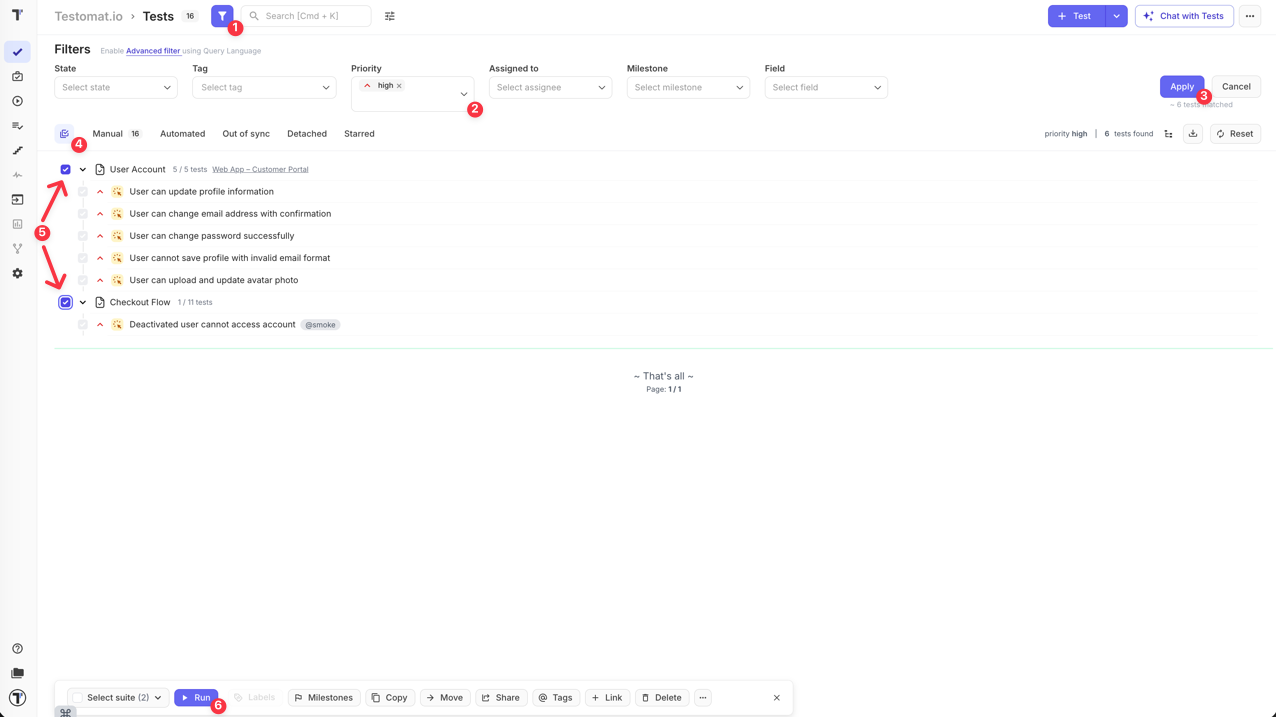Open the Imports arrow-box icon in the sidebar

[x=17, y=200]
